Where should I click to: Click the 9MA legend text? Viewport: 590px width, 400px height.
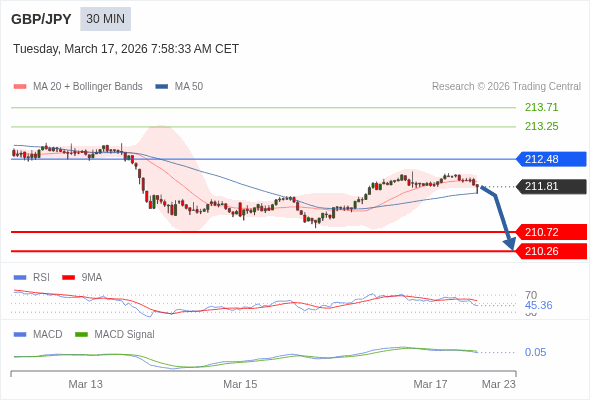coord(92,278)
